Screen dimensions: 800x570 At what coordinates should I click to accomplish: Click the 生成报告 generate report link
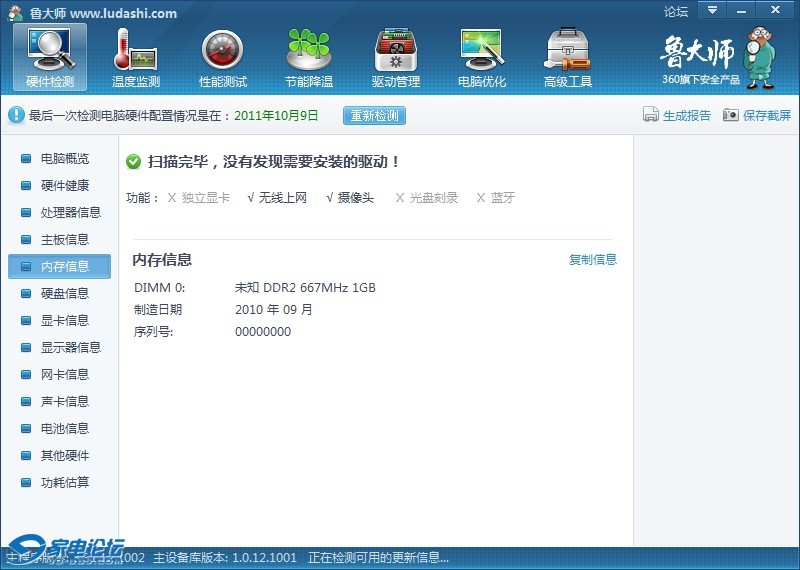coord(686,115)
